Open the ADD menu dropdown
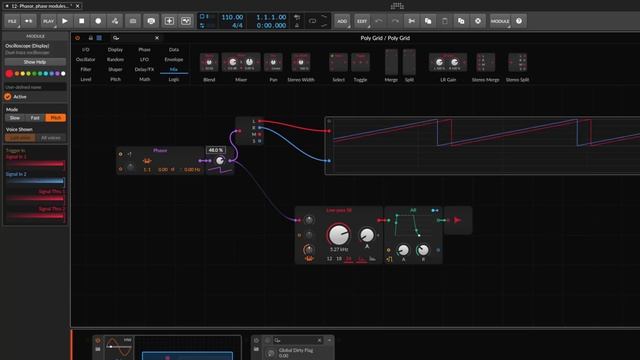 tap(342, 21)
